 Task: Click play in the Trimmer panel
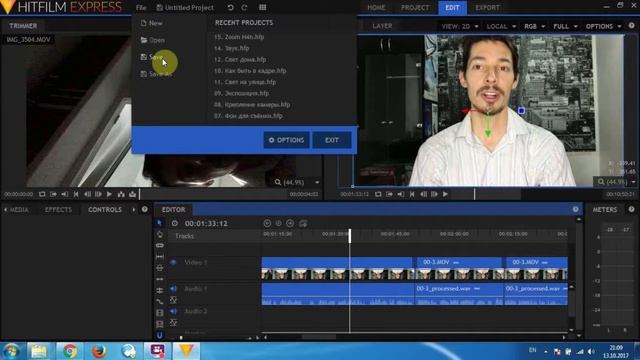(x=109, y=194)
